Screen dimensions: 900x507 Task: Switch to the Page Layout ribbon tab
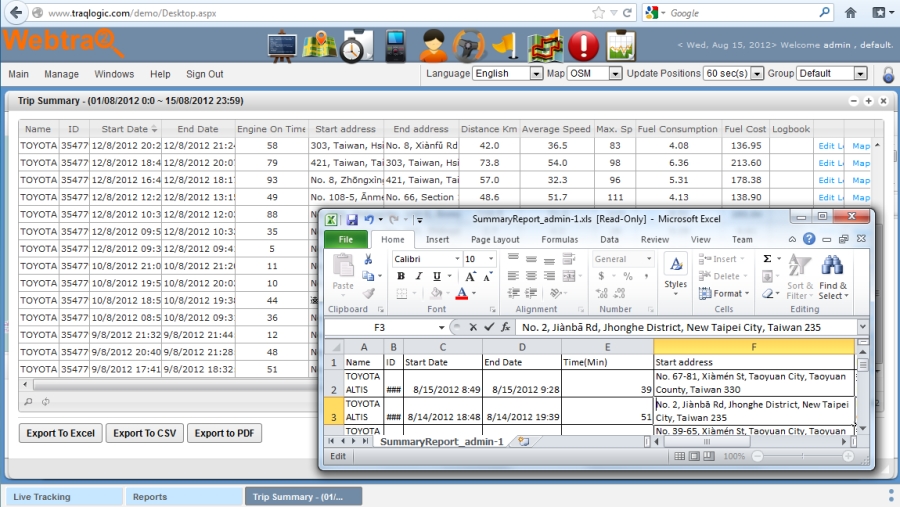pos(495,239)
